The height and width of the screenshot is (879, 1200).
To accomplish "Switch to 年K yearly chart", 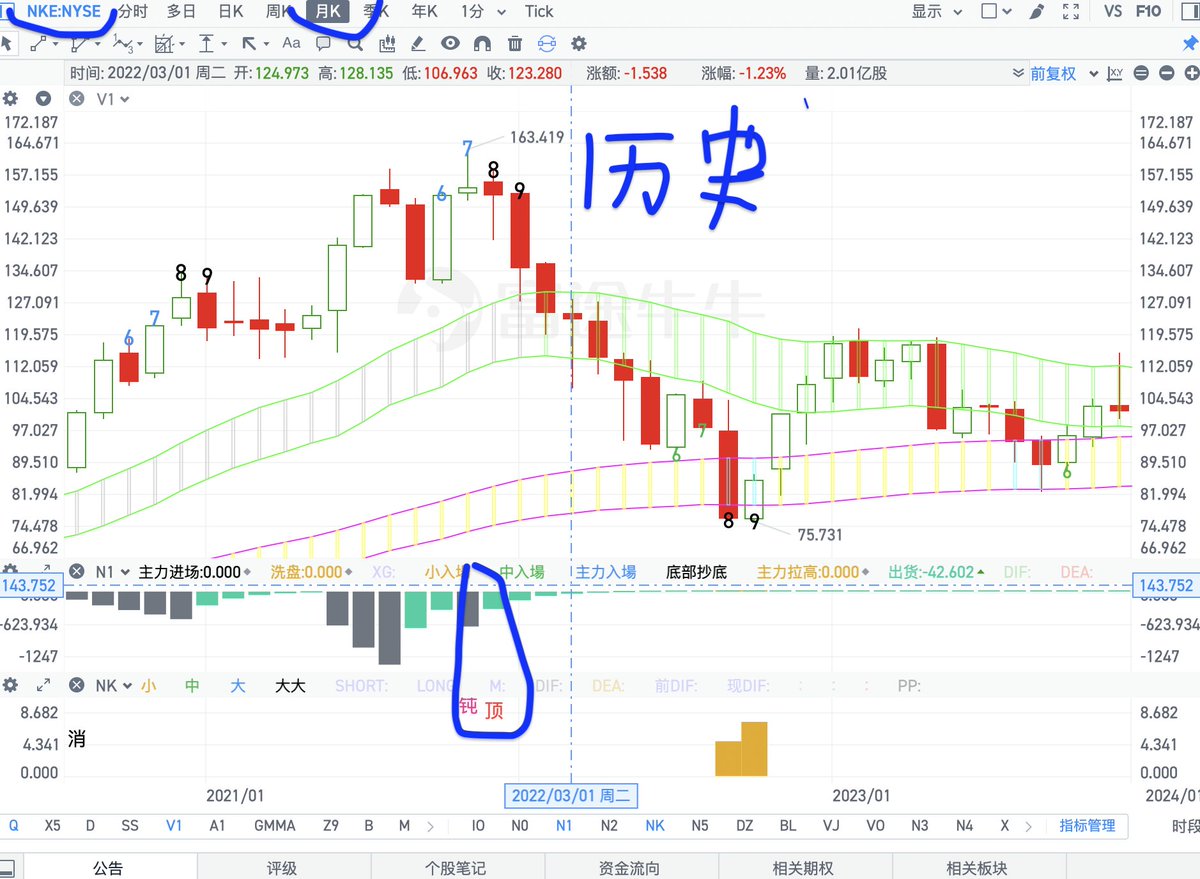I will [424, 11].
